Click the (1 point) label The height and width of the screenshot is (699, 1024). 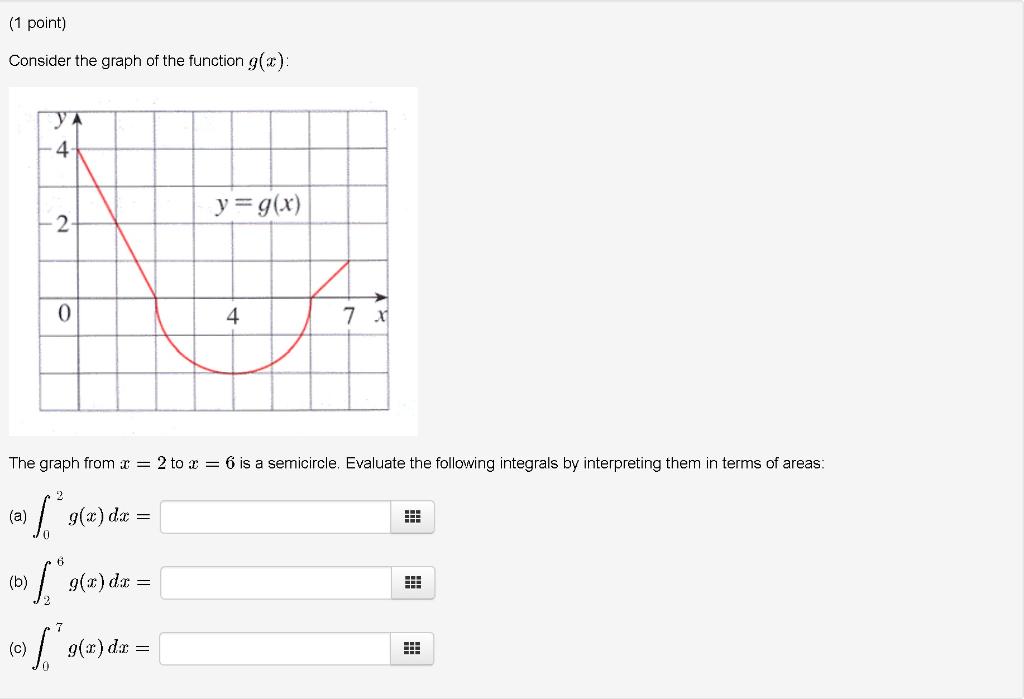[x=37, y=21]
